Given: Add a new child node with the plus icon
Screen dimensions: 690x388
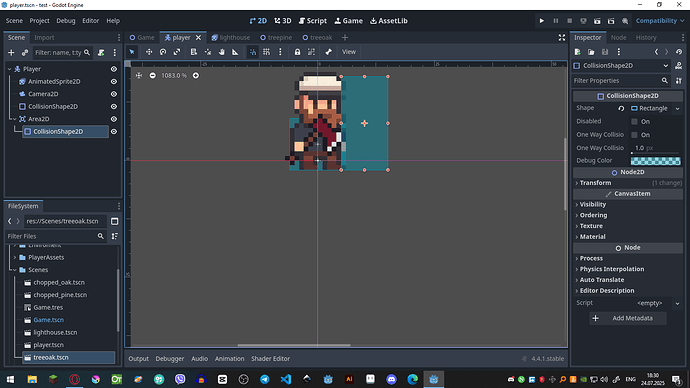Looking at the screenshot, I should 11,53.
